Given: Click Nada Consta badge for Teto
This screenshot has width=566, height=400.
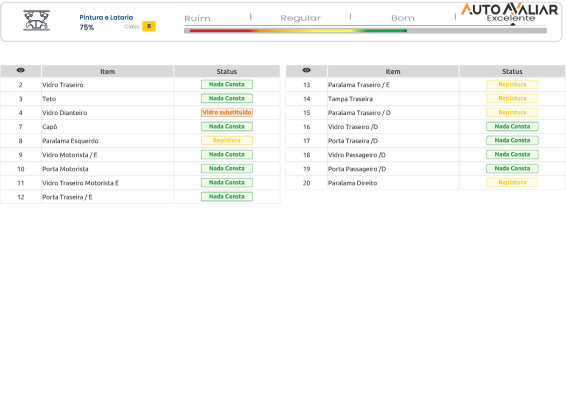Looking at the screenshot, I should (x=227, y=98).
